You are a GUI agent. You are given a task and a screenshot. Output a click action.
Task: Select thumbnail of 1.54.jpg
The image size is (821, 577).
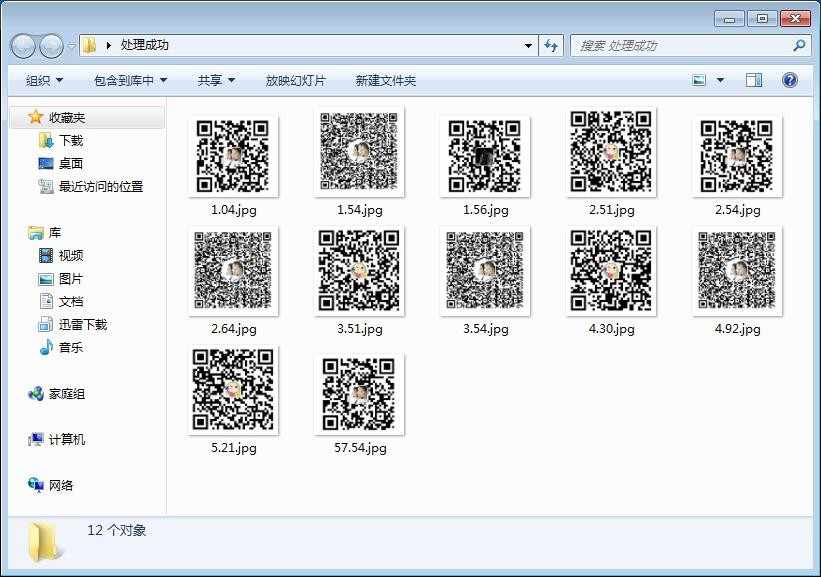359,152
